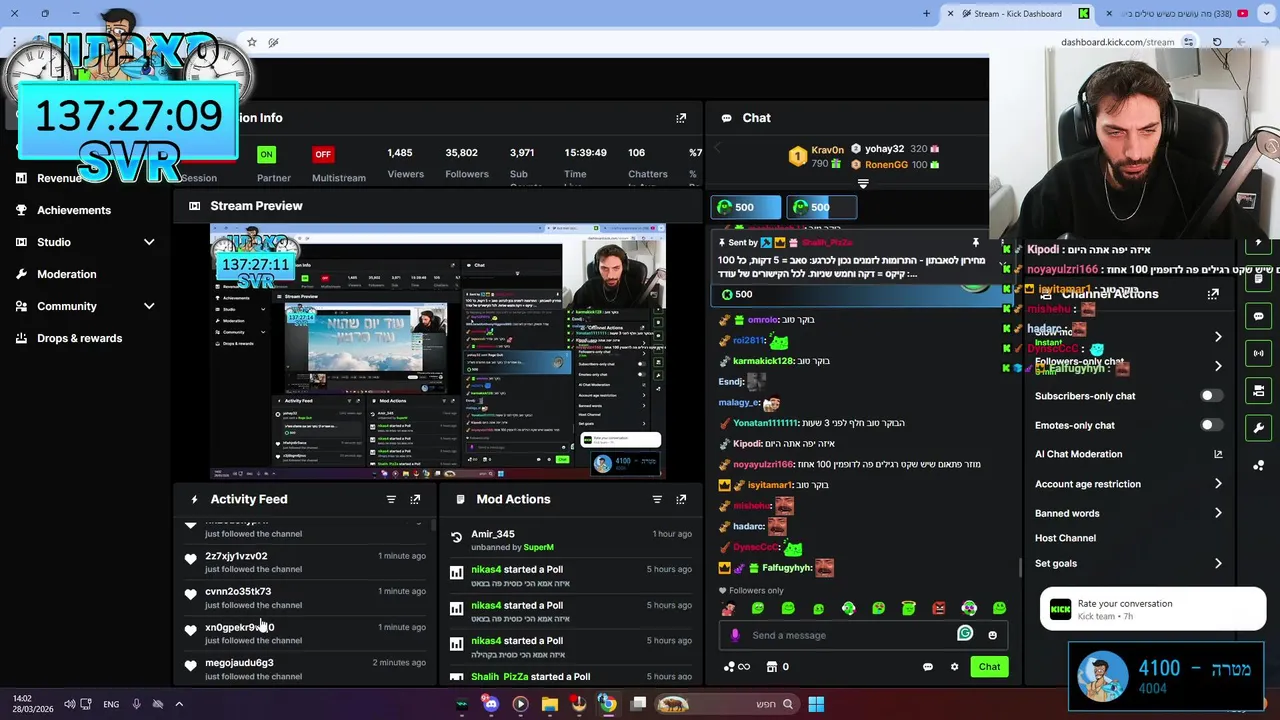Open Account age restriction options
Image resolution: width=1280 pixels, height=720 pixels.
[x=1128, y=484]
